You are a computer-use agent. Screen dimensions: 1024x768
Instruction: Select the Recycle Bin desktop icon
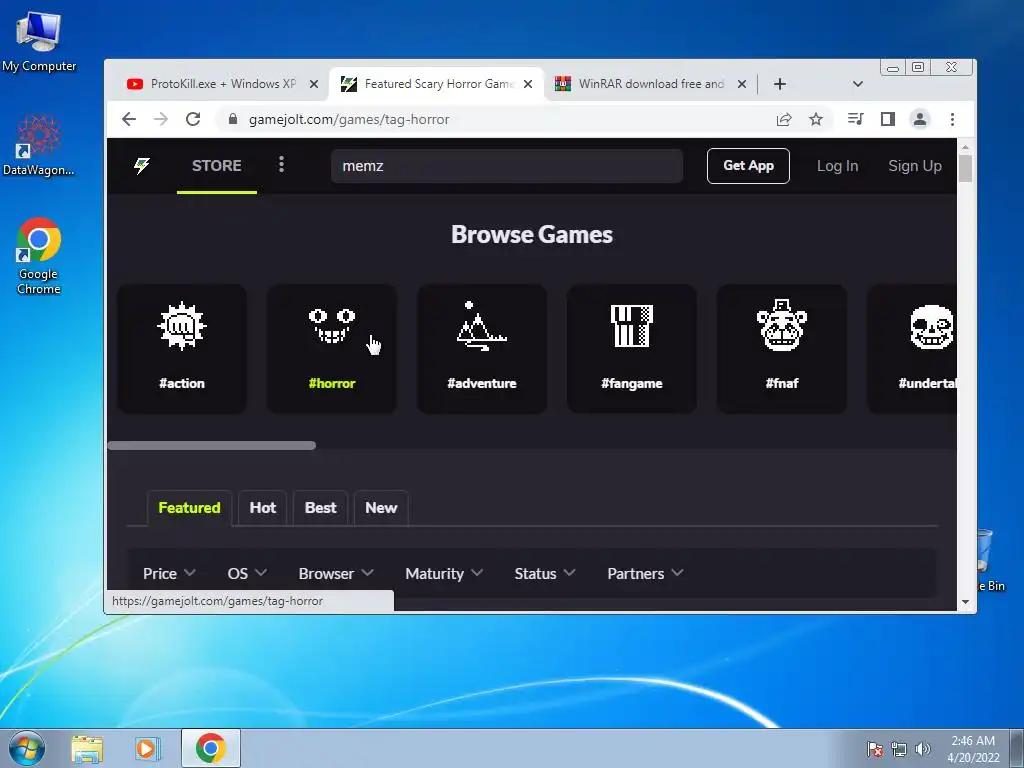tap(990, 560)
